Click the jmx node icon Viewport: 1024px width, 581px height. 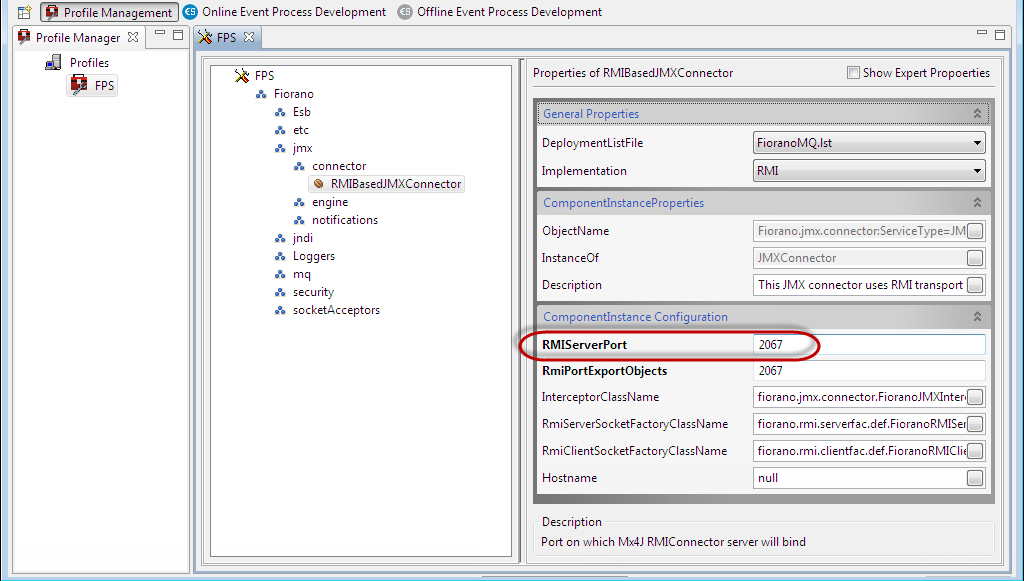click(280, 148)
